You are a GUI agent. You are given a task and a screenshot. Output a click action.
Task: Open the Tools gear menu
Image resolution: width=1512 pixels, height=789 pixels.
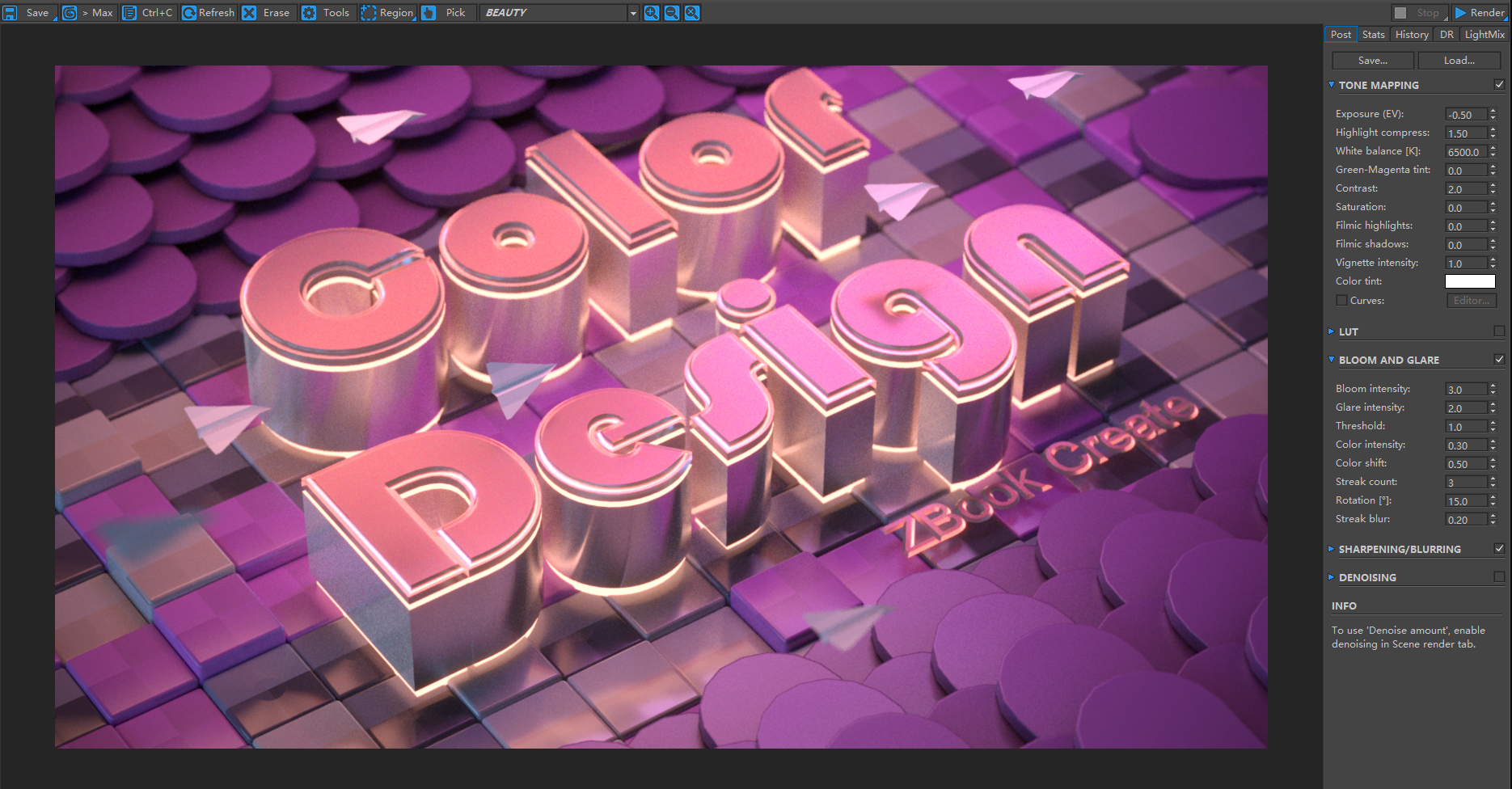[x=327, y=13]
